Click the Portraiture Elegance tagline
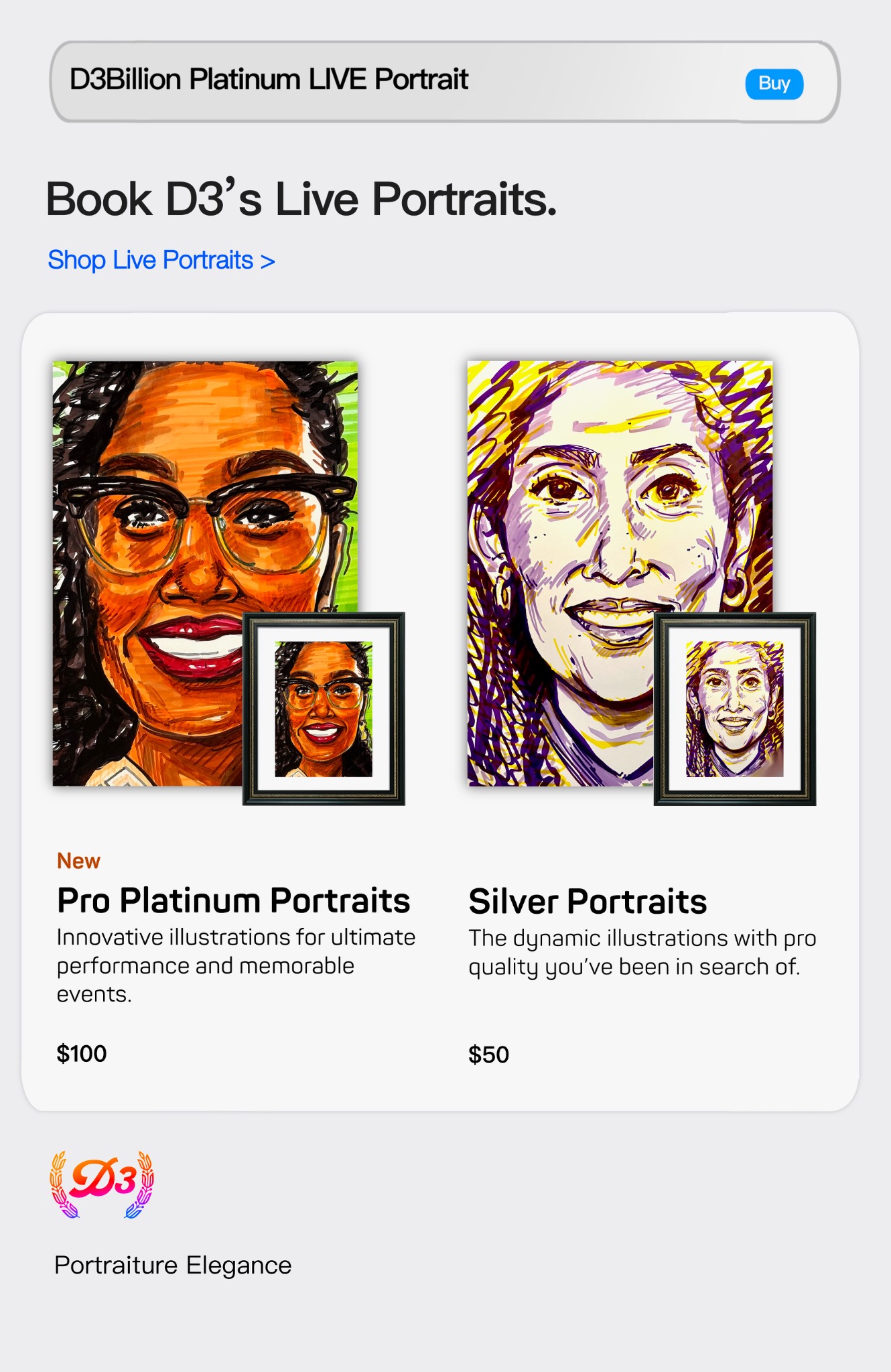Screen dimensions: 891x1372 coord(173,1265)
